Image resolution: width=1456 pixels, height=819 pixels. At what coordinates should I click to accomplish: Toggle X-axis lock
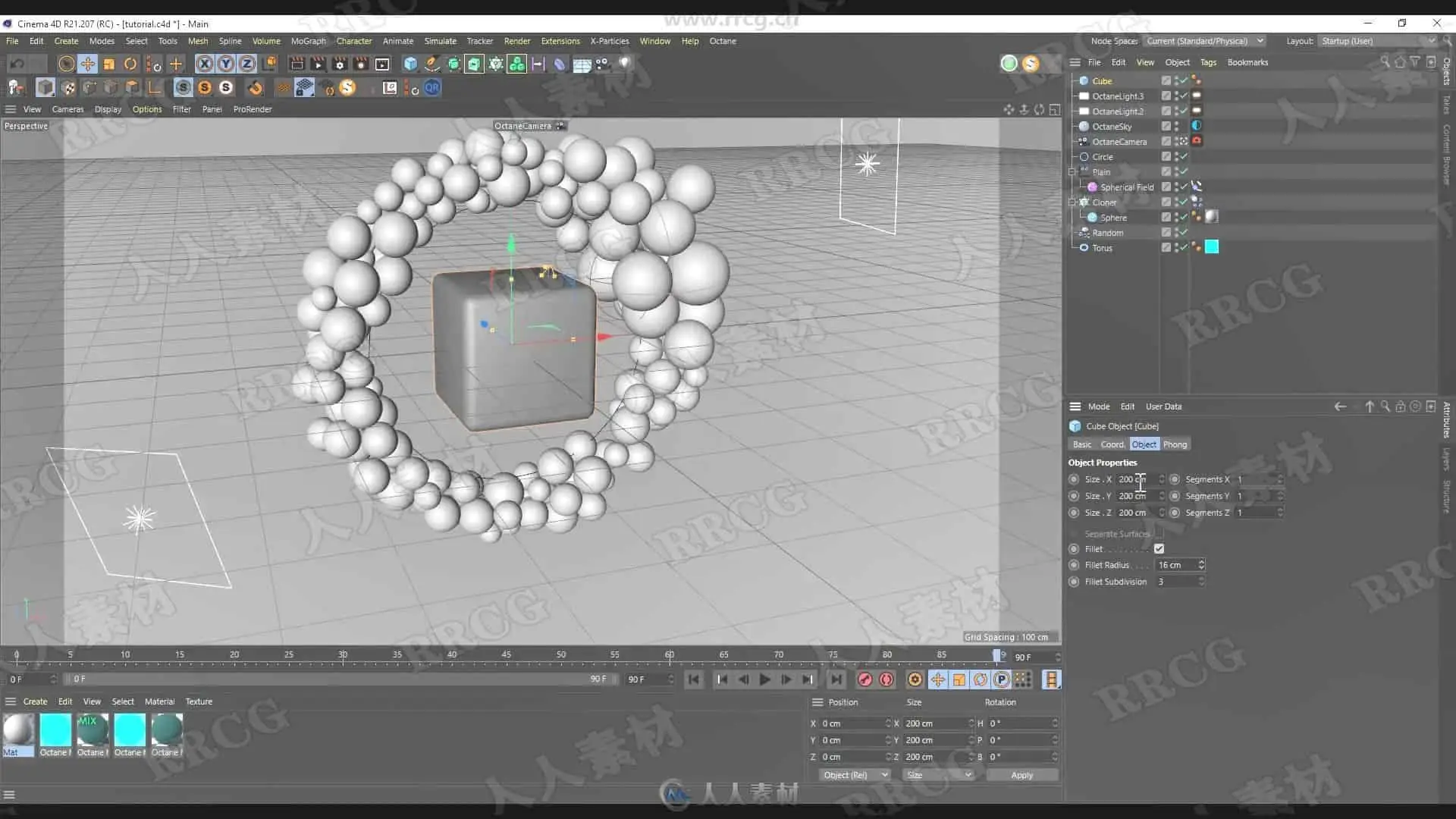204,64
